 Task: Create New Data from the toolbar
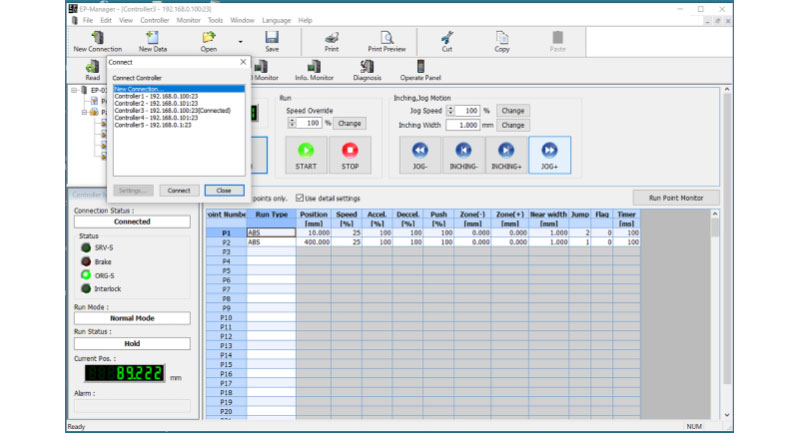(x=153, y=41)
